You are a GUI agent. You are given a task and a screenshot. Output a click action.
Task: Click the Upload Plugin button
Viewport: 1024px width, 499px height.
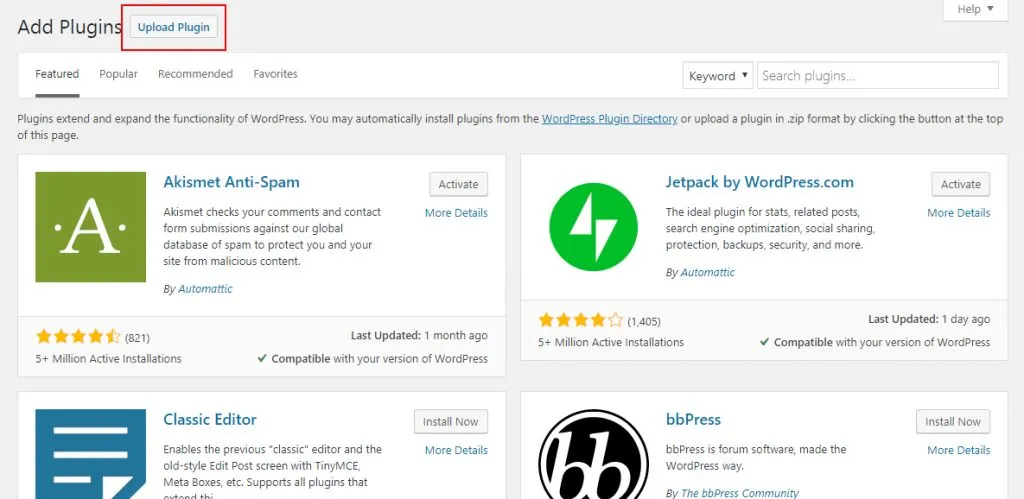pyautogui.click(x=174, y=27)
